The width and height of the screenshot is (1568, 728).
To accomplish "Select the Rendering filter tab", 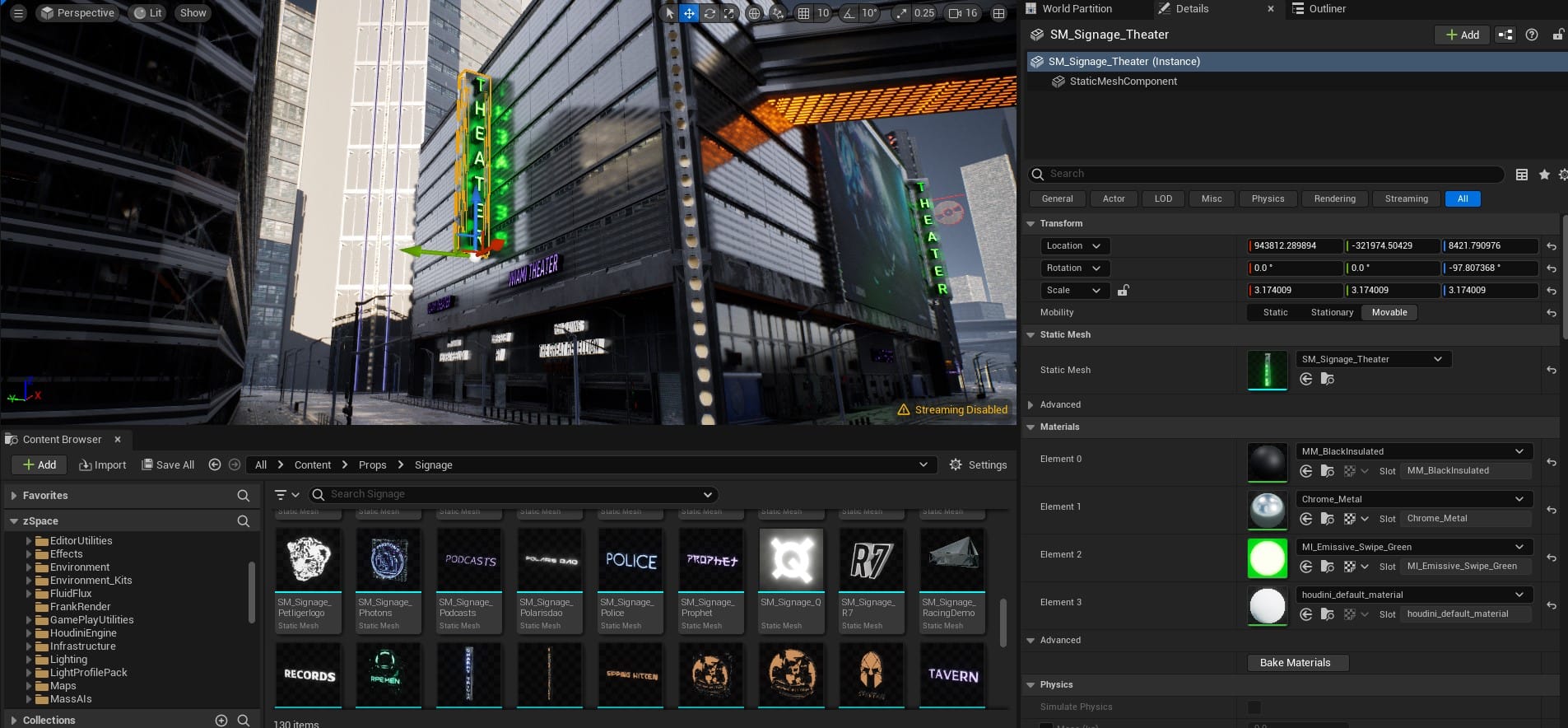I will click(x=1334, y=198).
